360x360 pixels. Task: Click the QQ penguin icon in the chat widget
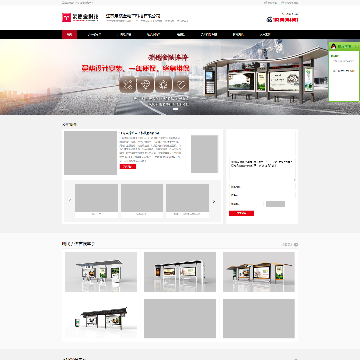tap(333, 46)
